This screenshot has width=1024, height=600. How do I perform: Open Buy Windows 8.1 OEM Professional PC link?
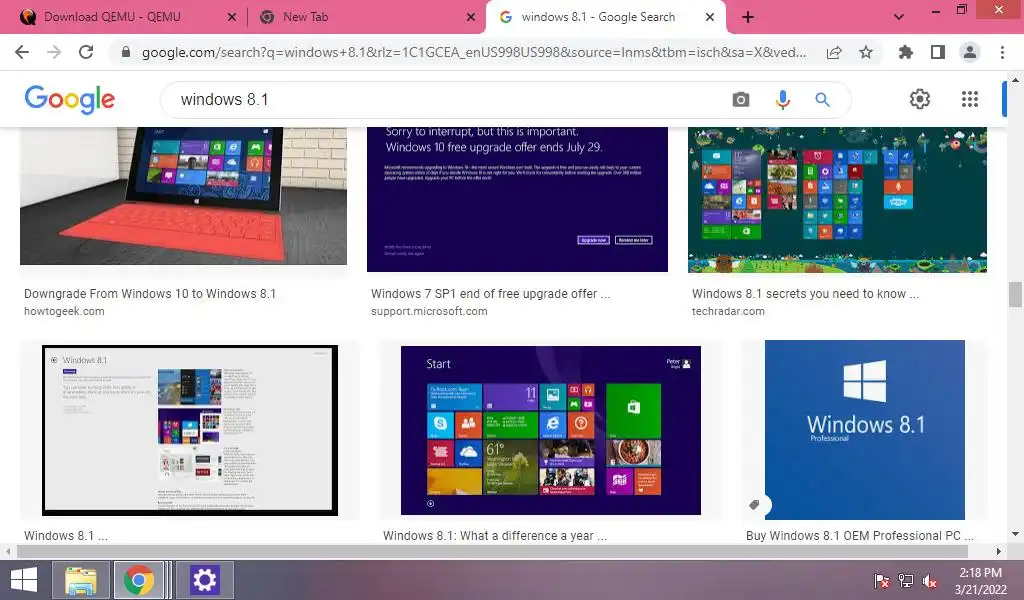[859, 535]
